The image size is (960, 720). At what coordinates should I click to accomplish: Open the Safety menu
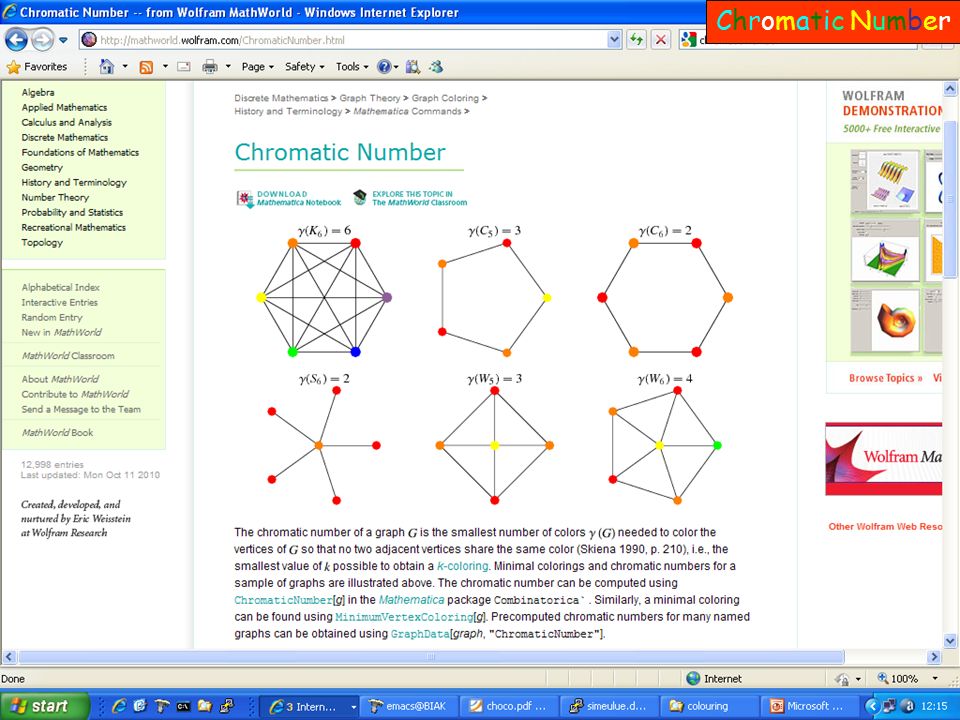[x=305, y=67]
